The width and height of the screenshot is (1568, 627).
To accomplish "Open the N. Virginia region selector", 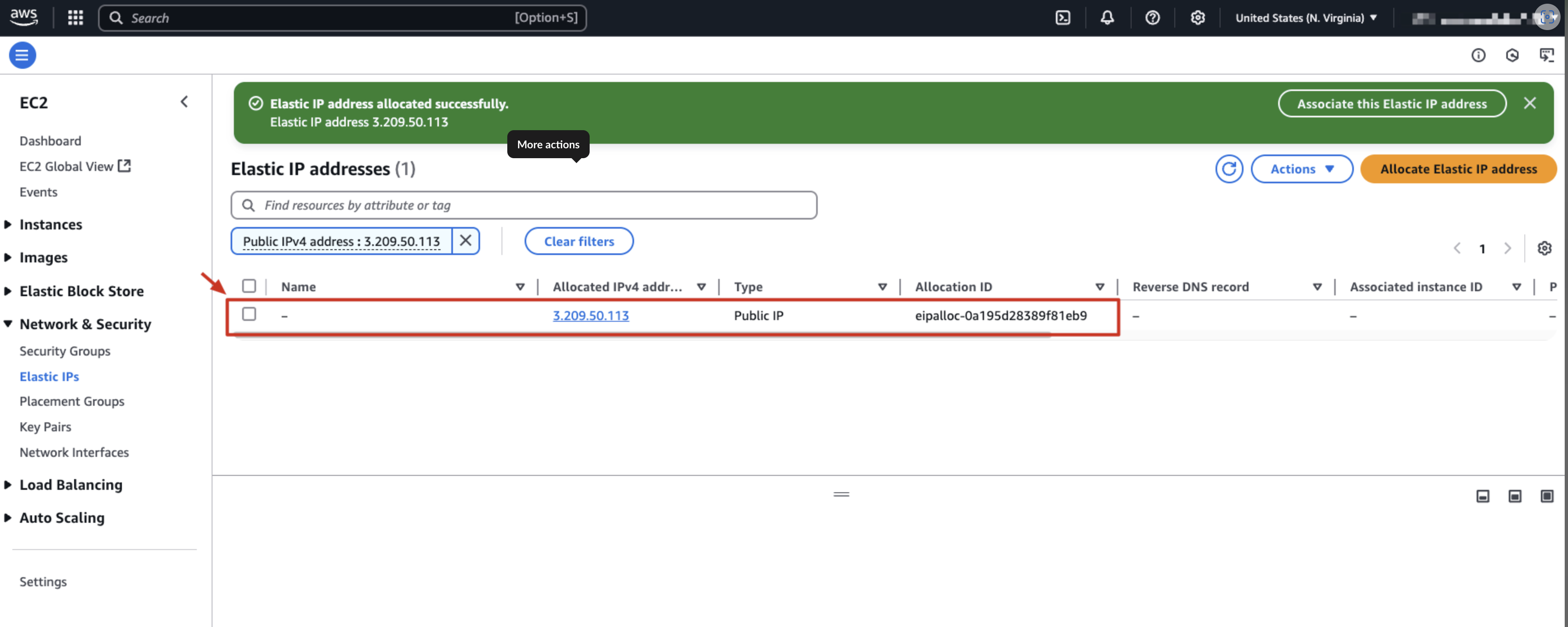I will (x=1306, y=18).
